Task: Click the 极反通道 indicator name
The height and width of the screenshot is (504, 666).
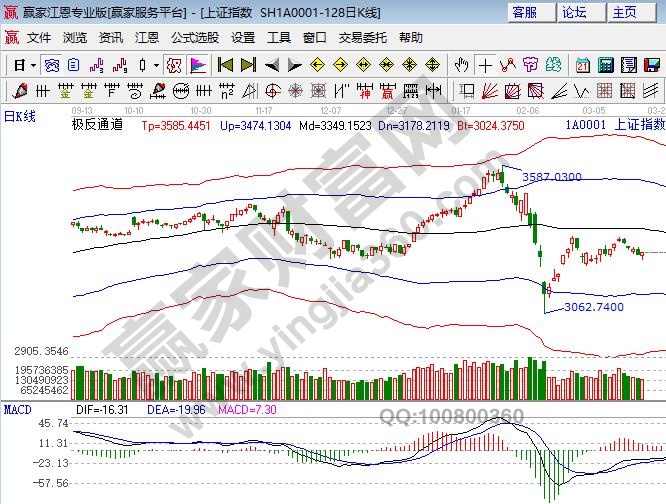Action: tap(97, 126)
